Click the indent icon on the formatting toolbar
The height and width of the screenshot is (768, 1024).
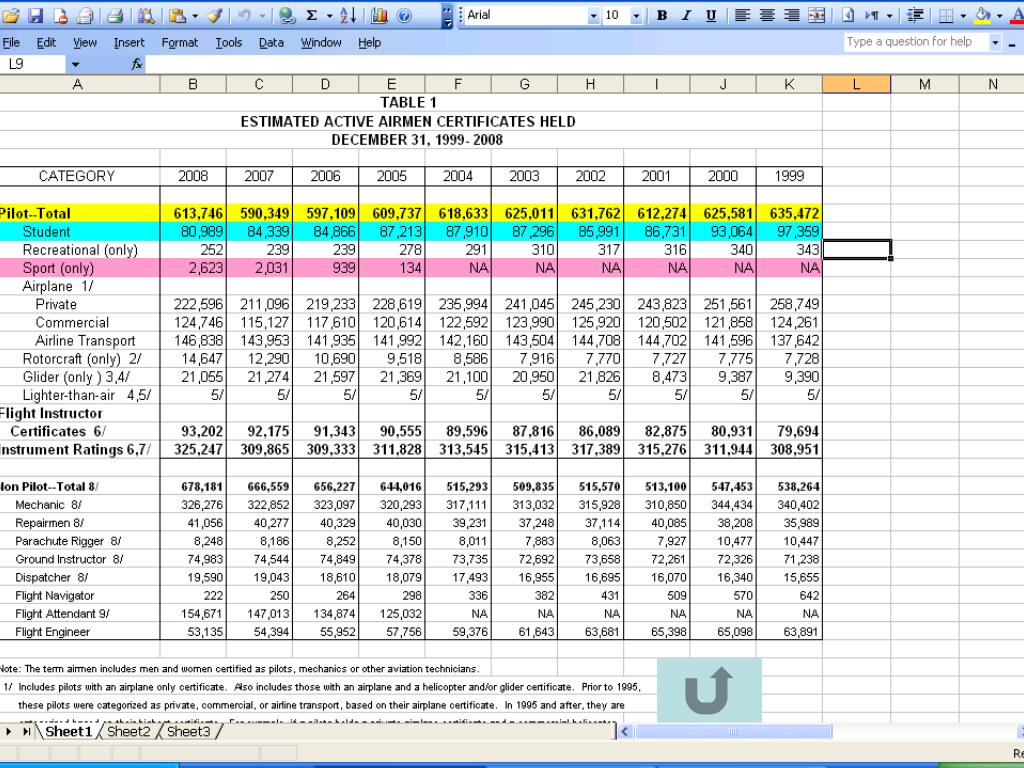[916, 15]
